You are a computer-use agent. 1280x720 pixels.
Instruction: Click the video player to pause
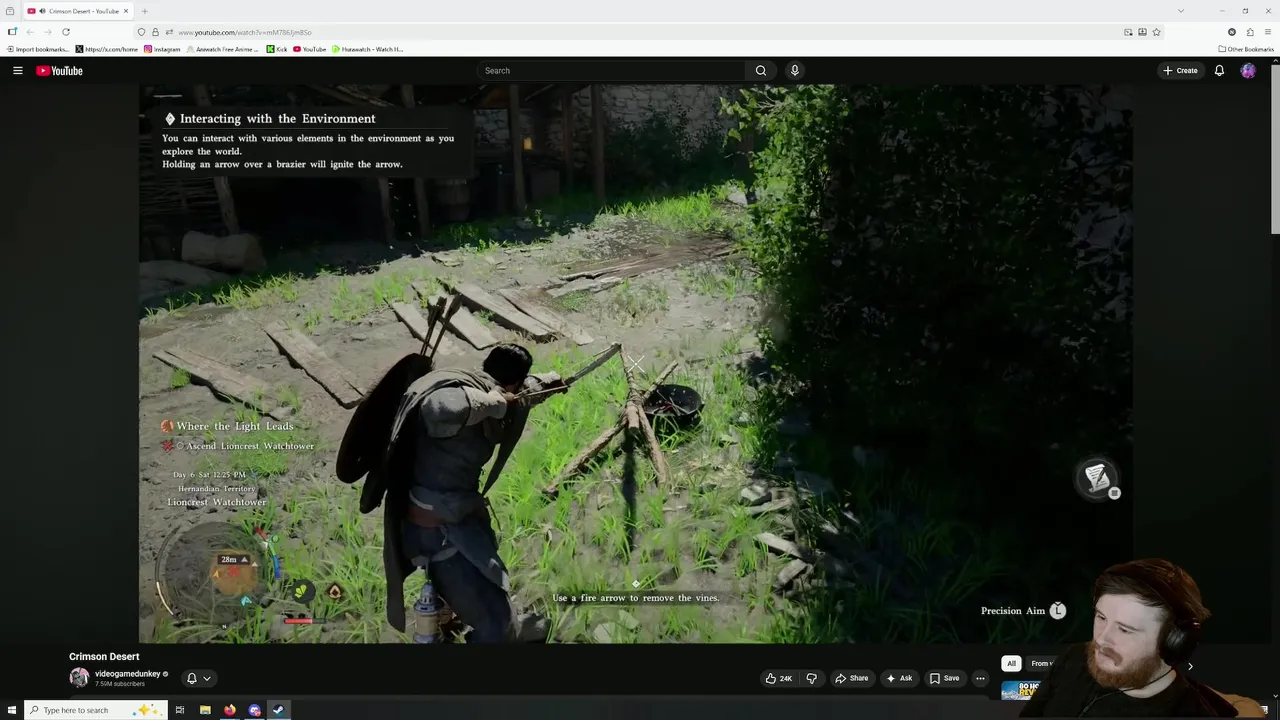coord(635,363)
